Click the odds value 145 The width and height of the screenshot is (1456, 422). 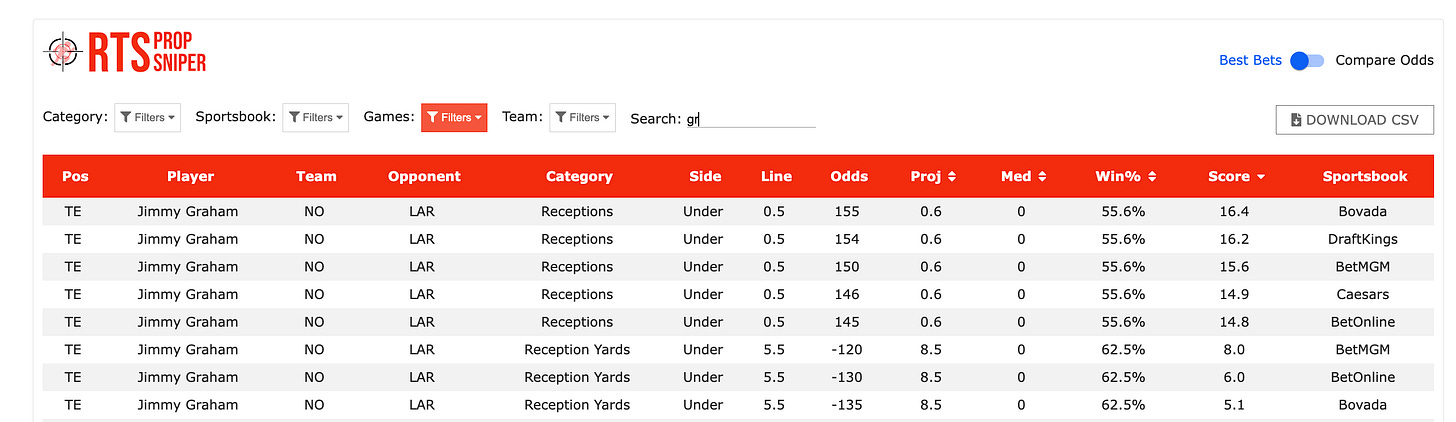coord(846,322)
